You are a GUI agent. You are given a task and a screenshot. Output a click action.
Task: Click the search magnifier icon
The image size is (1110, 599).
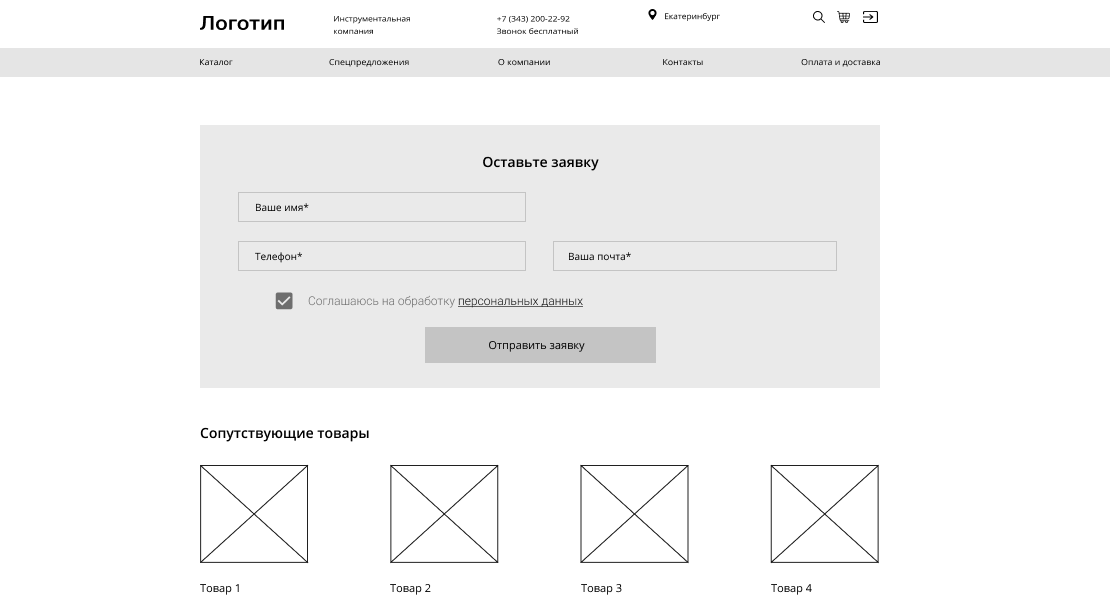click(x=818, y=17)
